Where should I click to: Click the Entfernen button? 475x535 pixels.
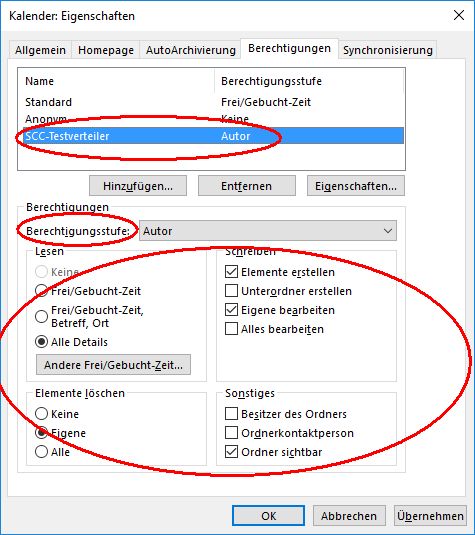click(247, 186)
